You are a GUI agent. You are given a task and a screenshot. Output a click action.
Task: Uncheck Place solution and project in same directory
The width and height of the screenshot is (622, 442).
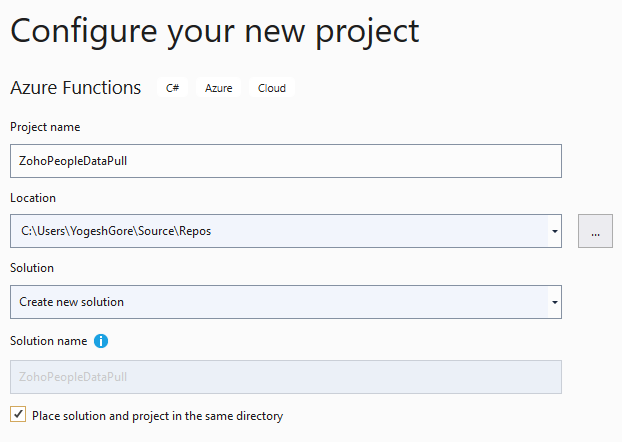point(18,414)
